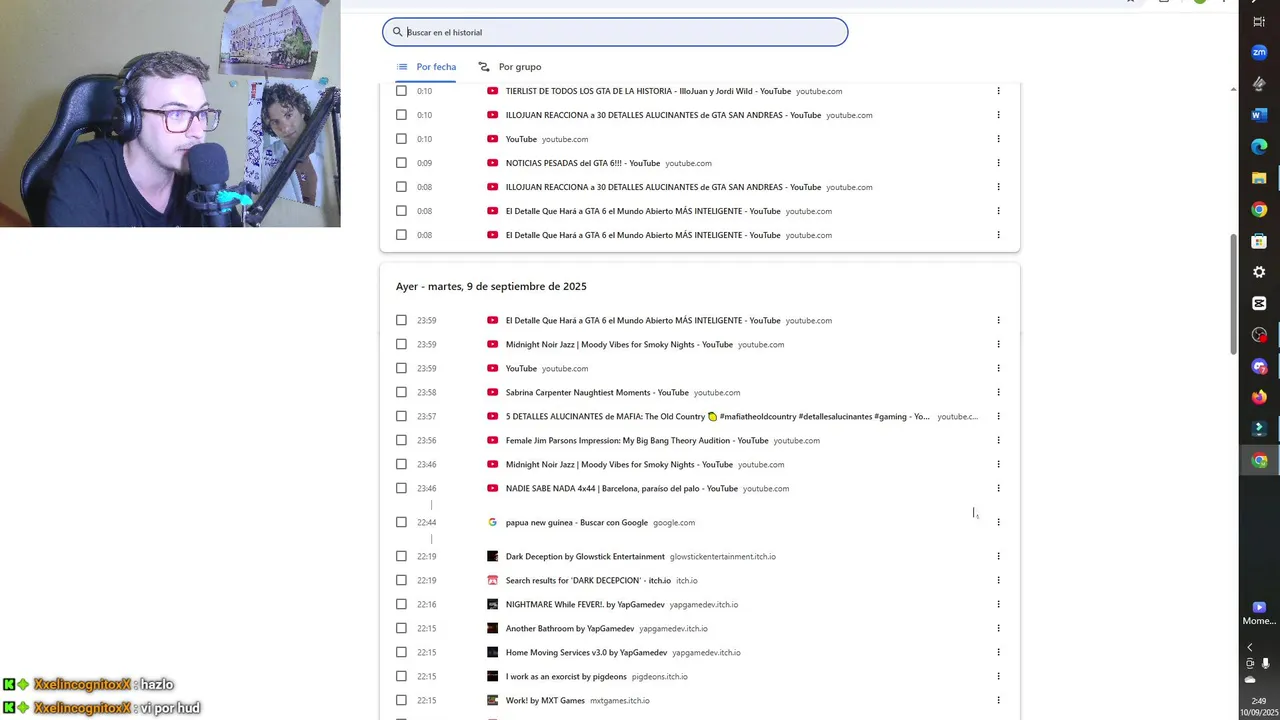Click the favicon of Dark Deception entry
The image size is (1280, 720).
coord(492,556)
